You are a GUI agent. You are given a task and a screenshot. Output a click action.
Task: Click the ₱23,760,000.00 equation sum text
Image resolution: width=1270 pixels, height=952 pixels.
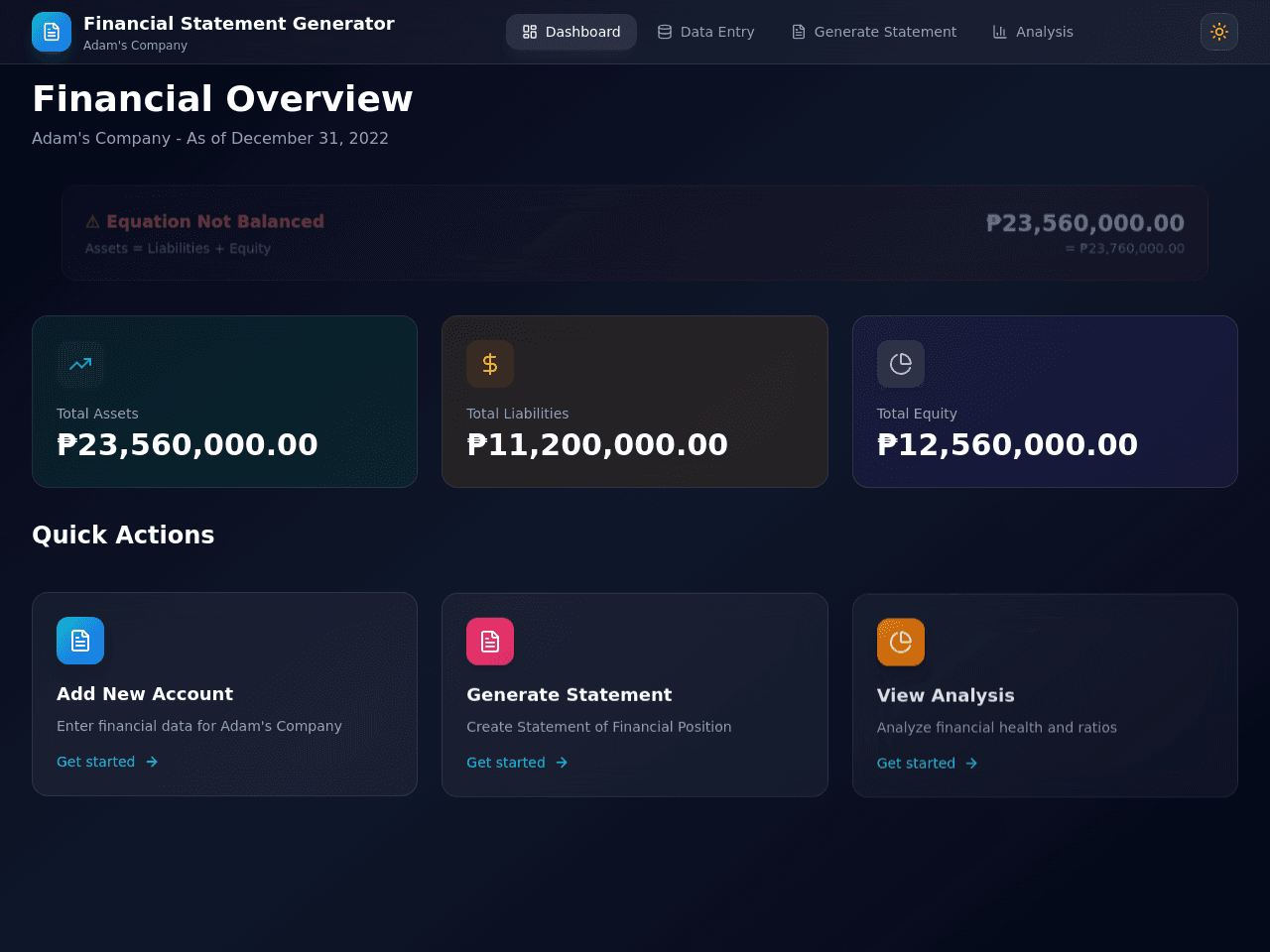click(x=1125, y=249)
